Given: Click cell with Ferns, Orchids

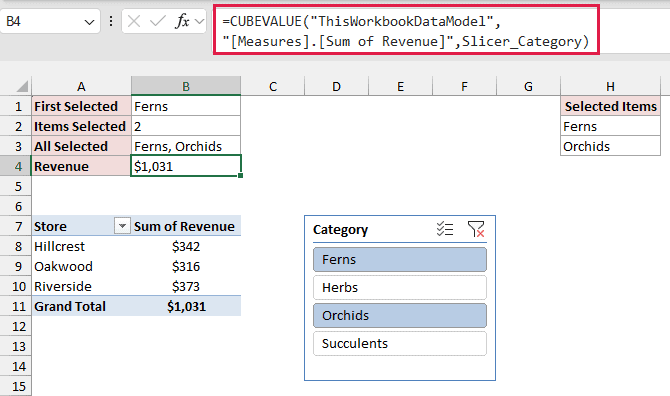Looking at the screenshot, I should pyautogui.click(x=186, y=147).
